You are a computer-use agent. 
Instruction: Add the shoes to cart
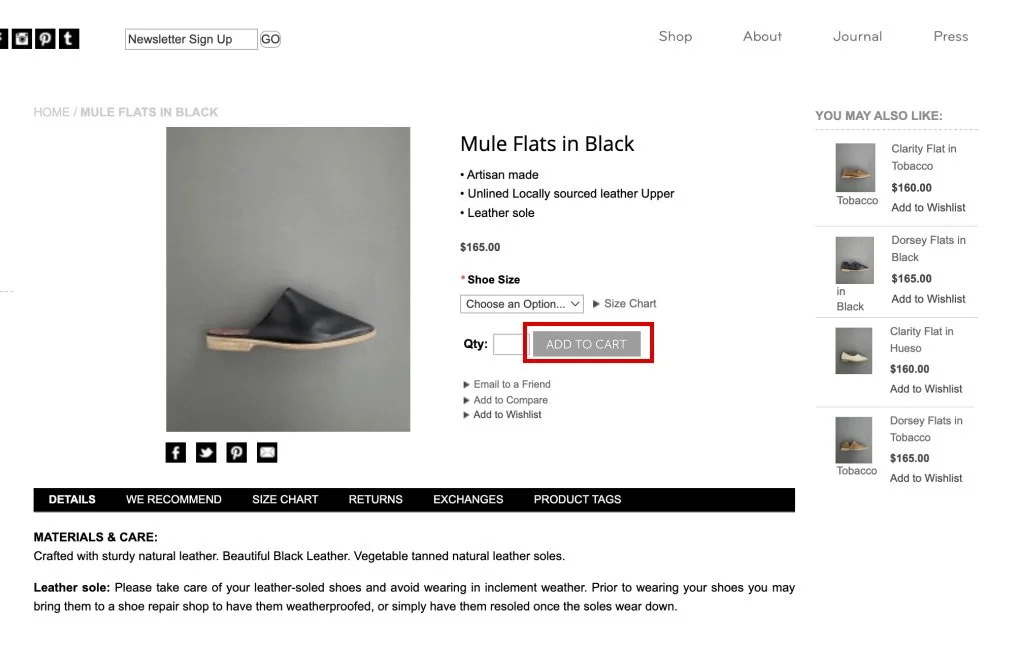pyautogui.click(x=587, y=344)
